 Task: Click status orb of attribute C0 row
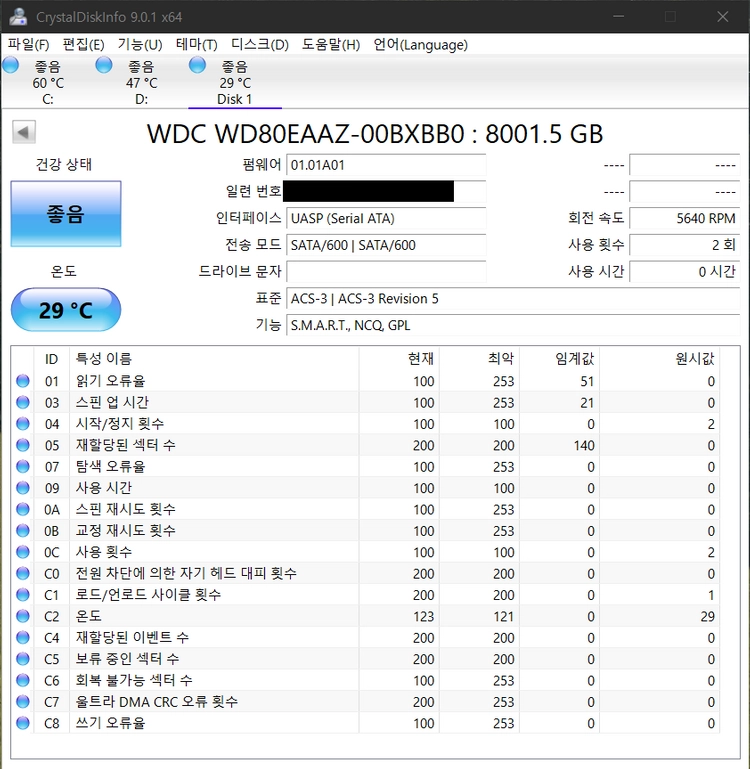pyautogui.click(x=23, y=573)
